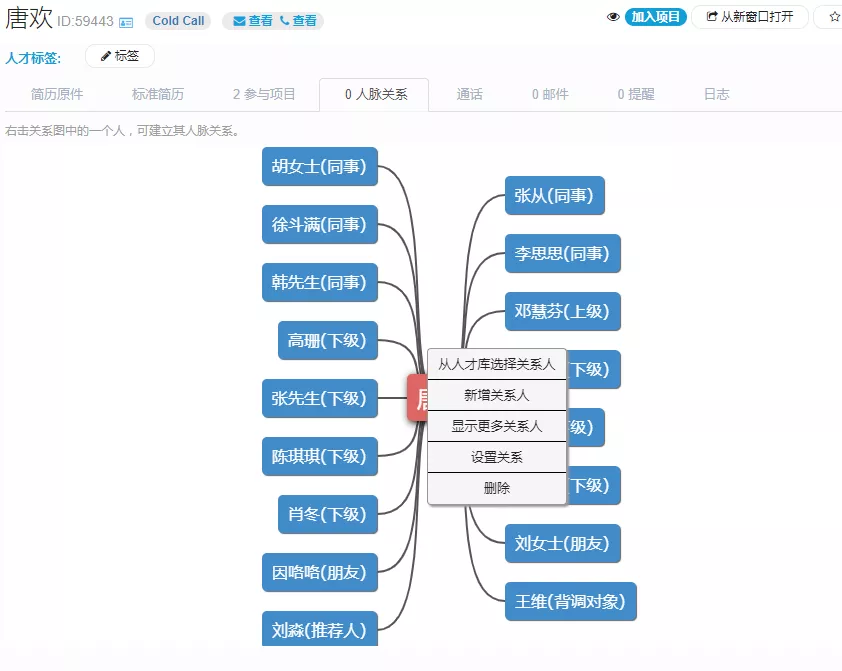Select node 韩先生(同事)

click(x=320, y=282)
